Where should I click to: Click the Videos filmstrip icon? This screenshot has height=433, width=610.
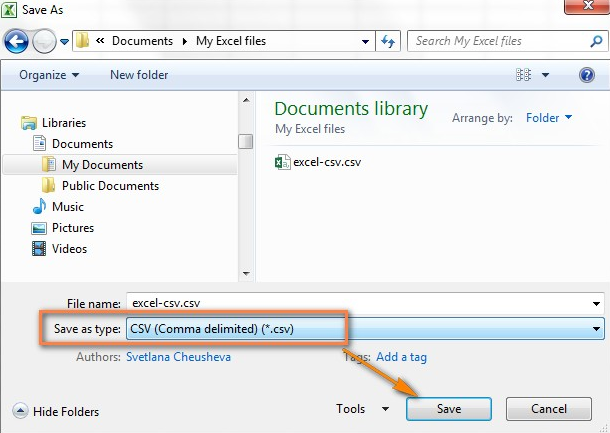click(39, 249)
